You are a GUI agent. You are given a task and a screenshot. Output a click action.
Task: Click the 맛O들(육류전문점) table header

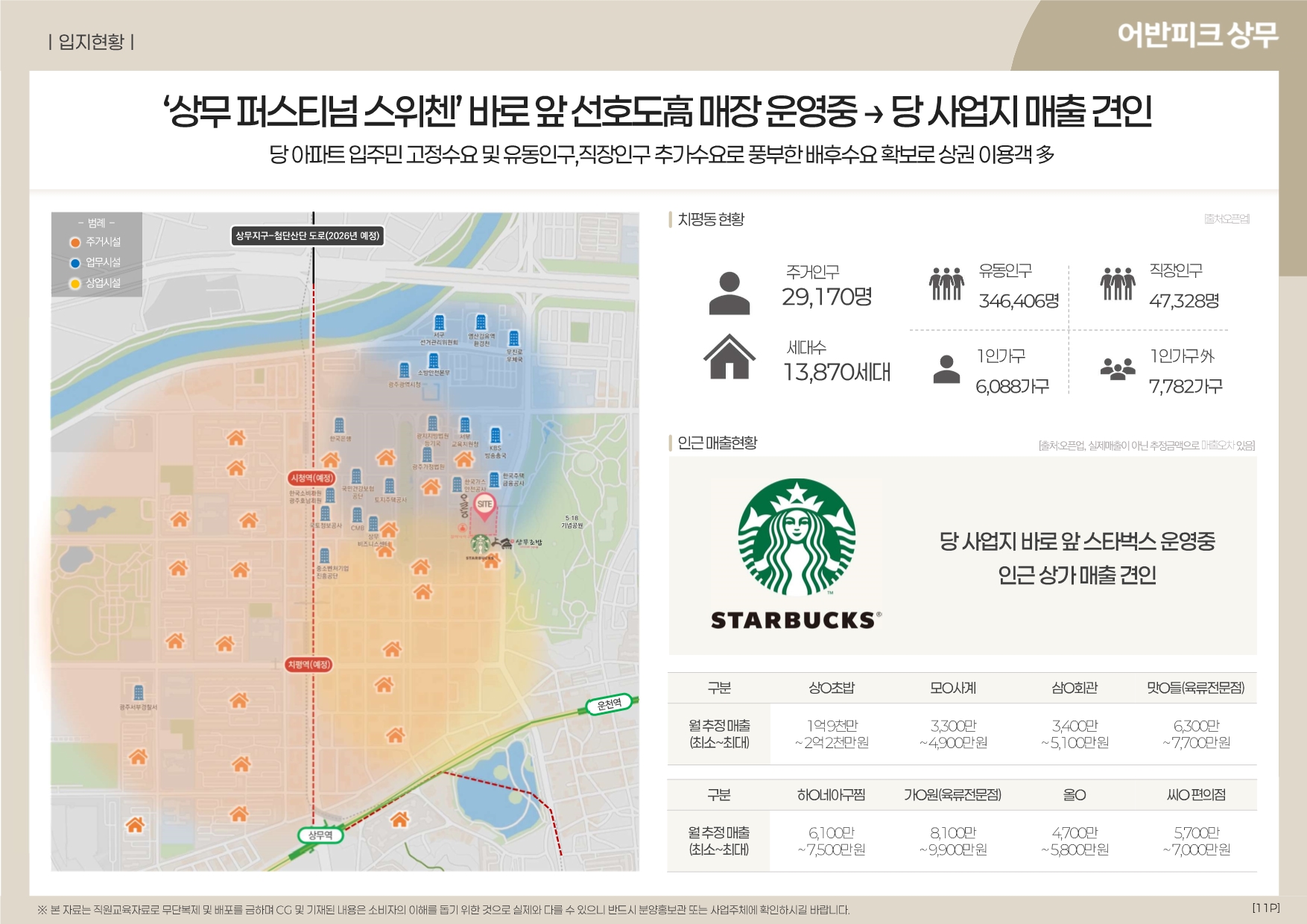click(x=1196, y=688)
